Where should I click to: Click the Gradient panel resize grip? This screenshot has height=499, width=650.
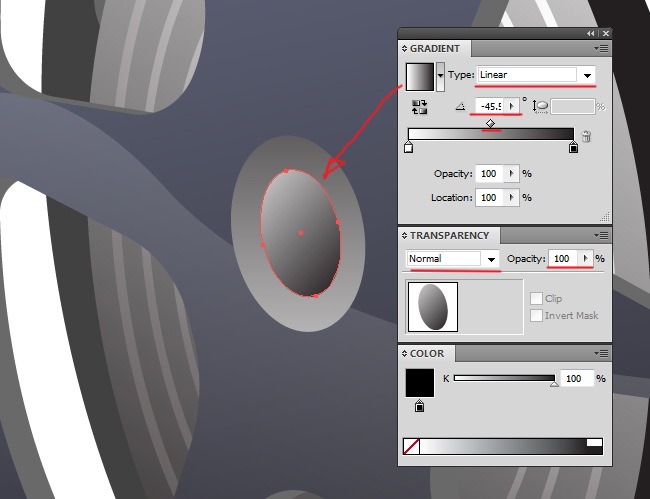pos(605,217)
